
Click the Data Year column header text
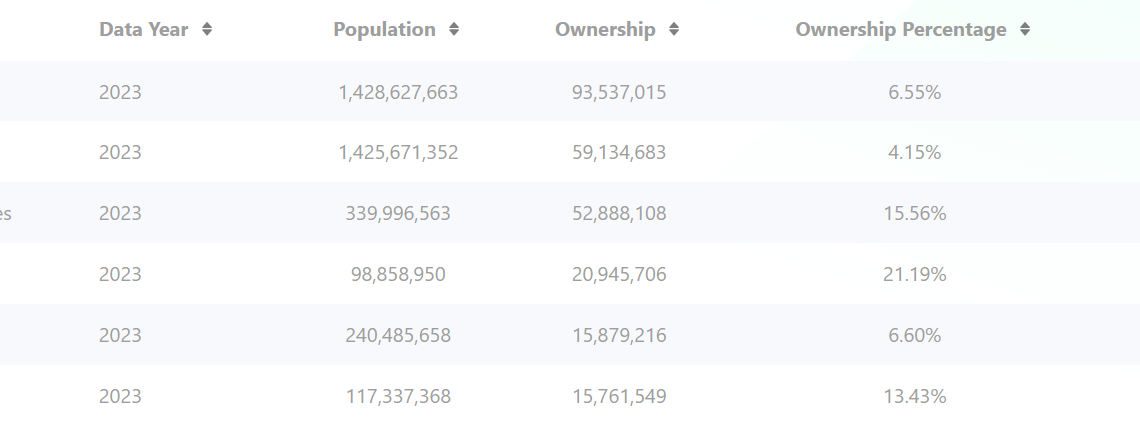tap(144, 30)
